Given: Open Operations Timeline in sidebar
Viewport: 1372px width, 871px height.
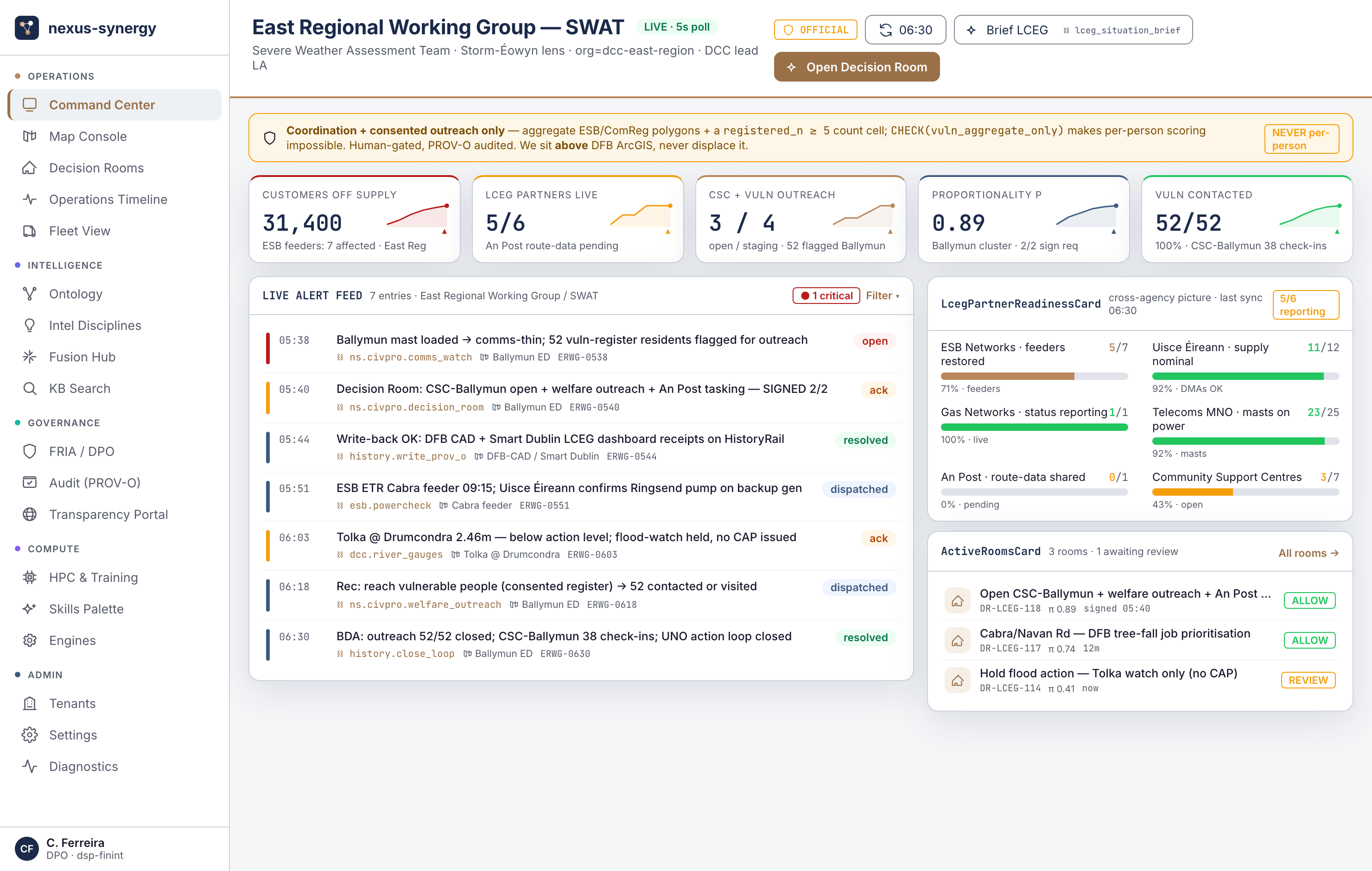Looking at the screenshot, I should (114, 199).
